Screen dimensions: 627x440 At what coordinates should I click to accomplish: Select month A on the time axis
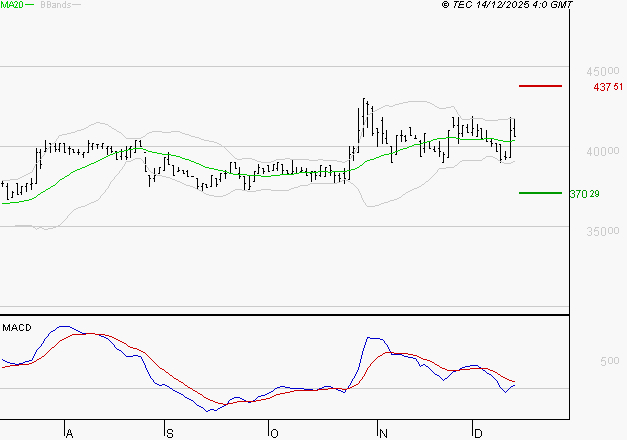tap(69, 432)
